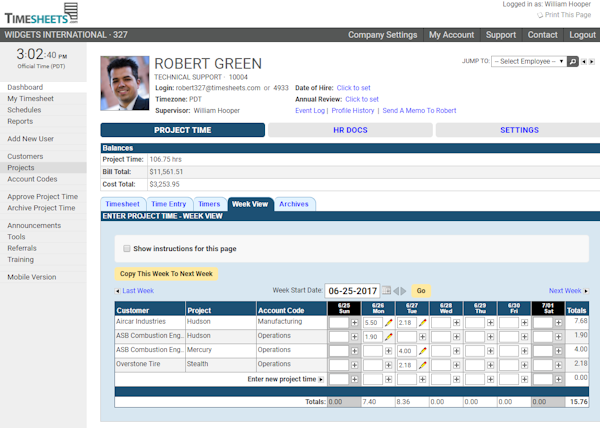The width and height of the screenshot is (600, 428).
Task: Click plus icon for Overstone Tire Saturday
Action: (x=558, y=365)
